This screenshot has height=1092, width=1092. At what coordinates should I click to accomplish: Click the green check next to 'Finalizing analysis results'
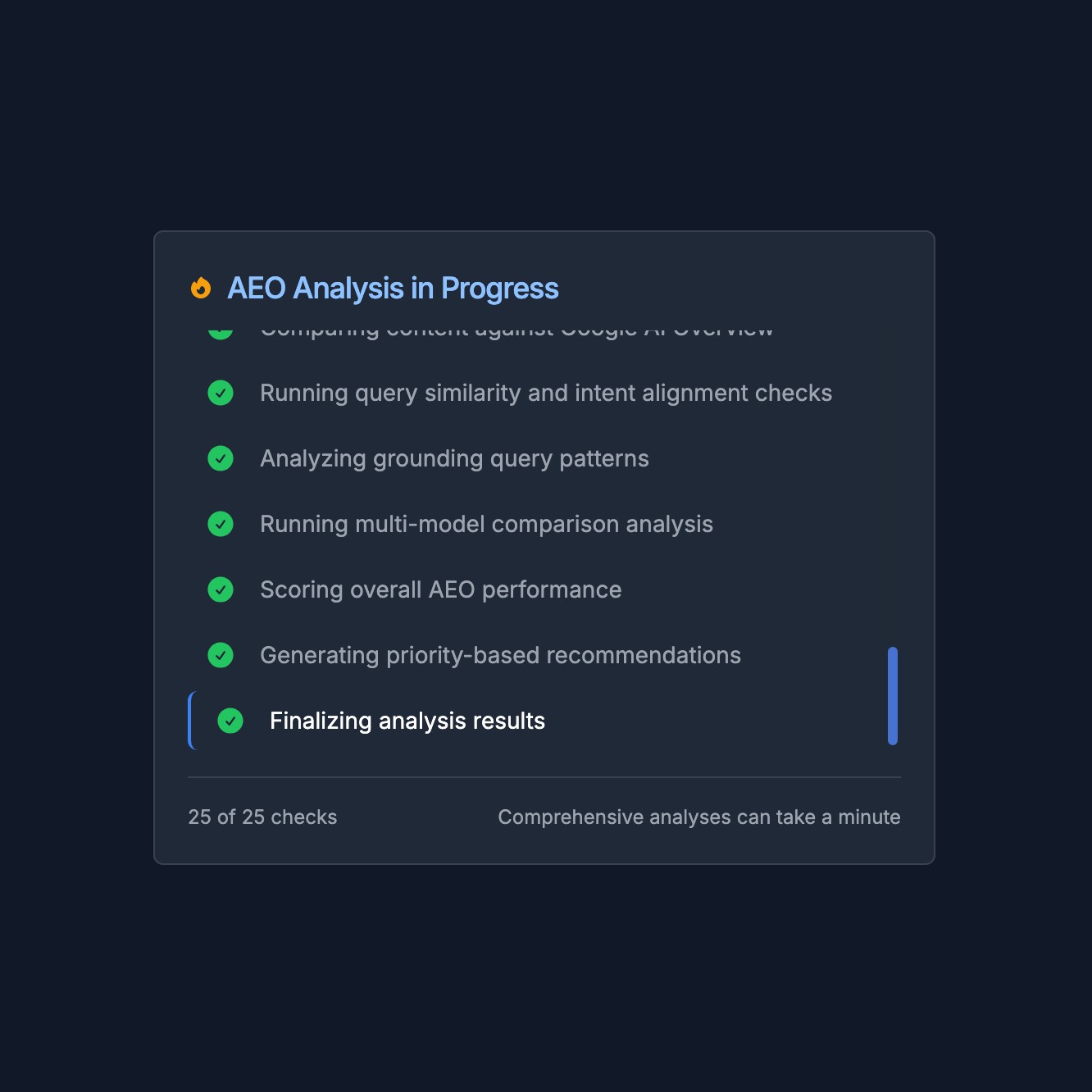230,721
